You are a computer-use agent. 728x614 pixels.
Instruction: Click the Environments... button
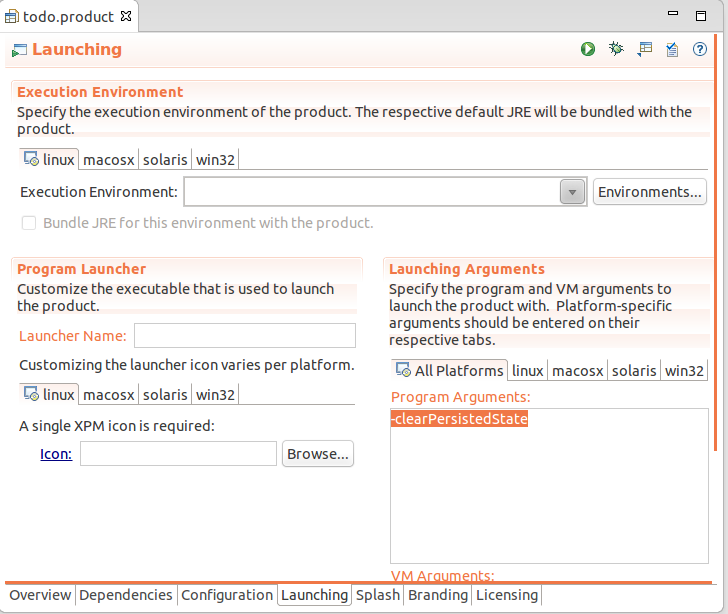click(650, 192)
